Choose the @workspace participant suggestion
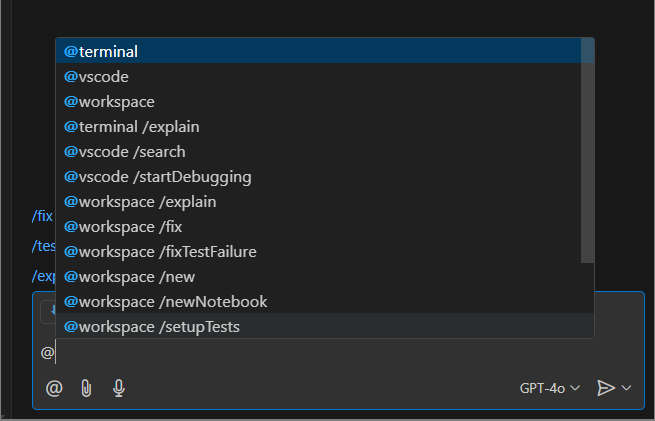 click(110, 101)
